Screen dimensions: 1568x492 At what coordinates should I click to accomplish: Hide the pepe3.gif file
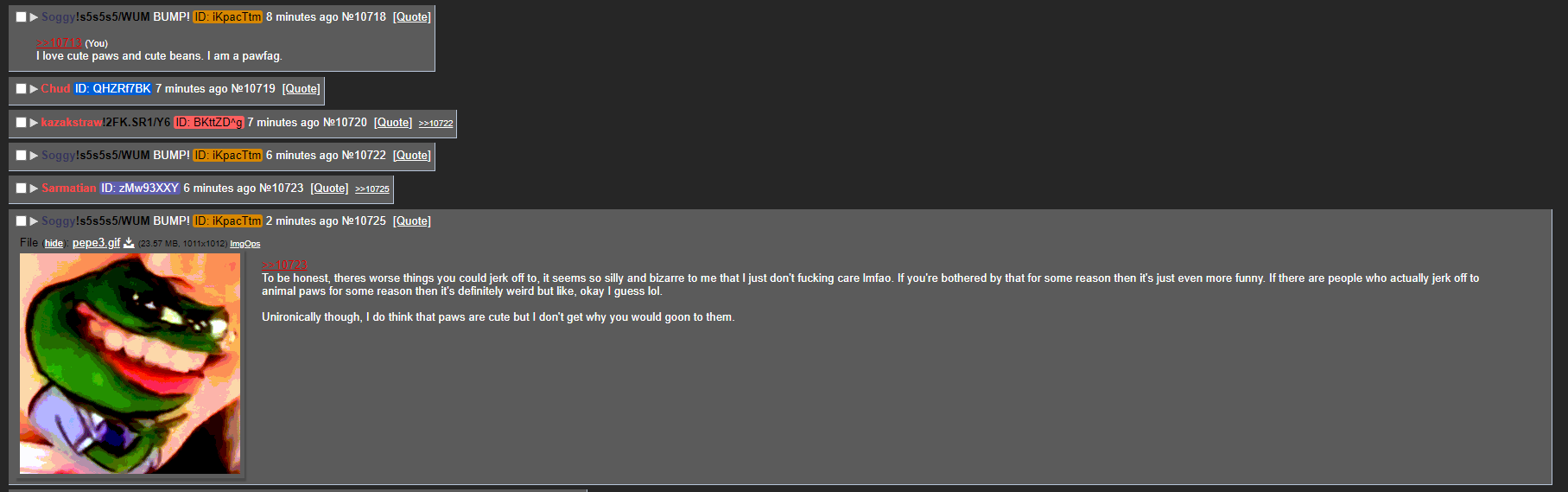pyautogui.click(x=54, y=244)
